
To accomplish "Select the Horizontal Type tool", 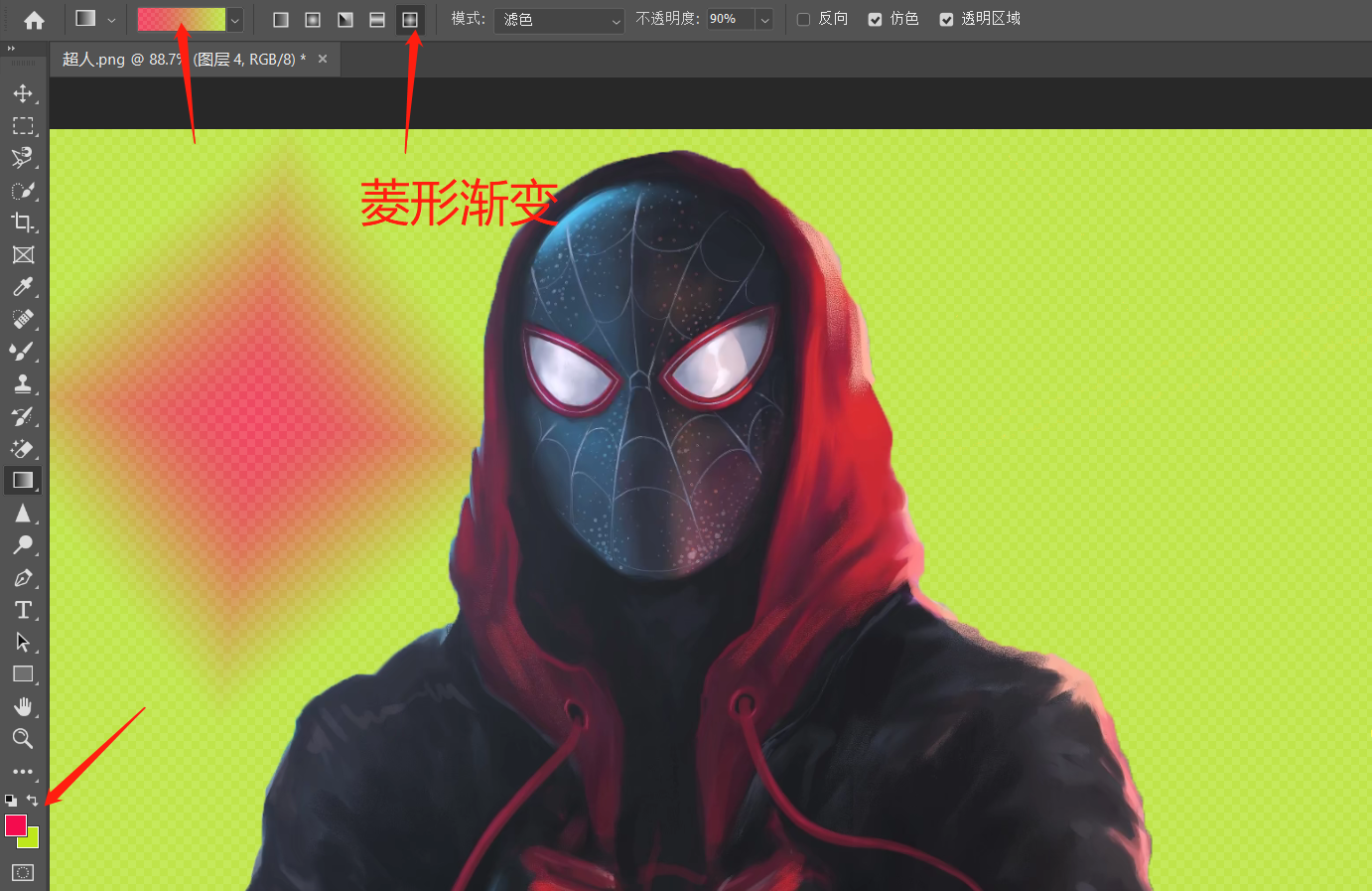I will [23, 610].
